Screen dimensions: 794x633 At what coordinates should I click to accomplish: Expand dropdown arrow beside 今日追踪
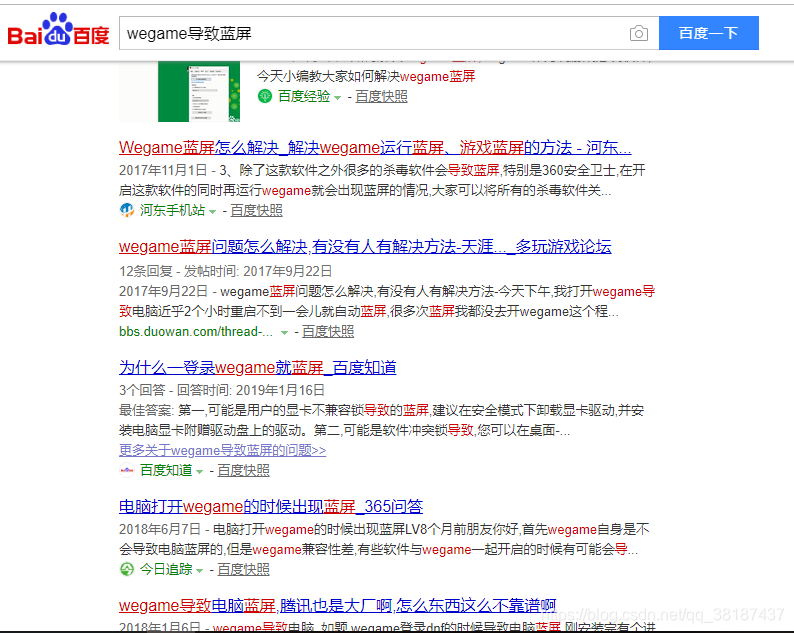click(200, 571)
